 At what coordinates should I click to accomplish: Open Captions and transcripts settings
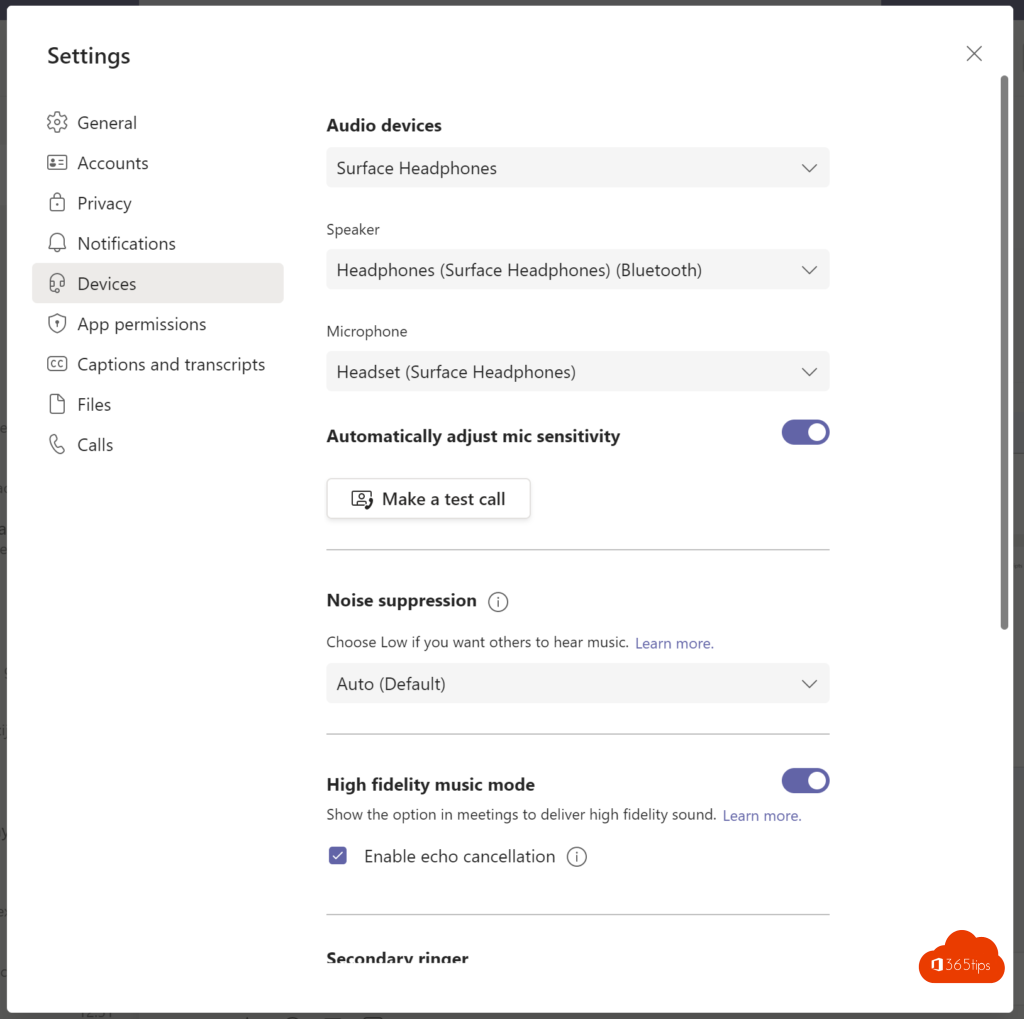(157, 364)
